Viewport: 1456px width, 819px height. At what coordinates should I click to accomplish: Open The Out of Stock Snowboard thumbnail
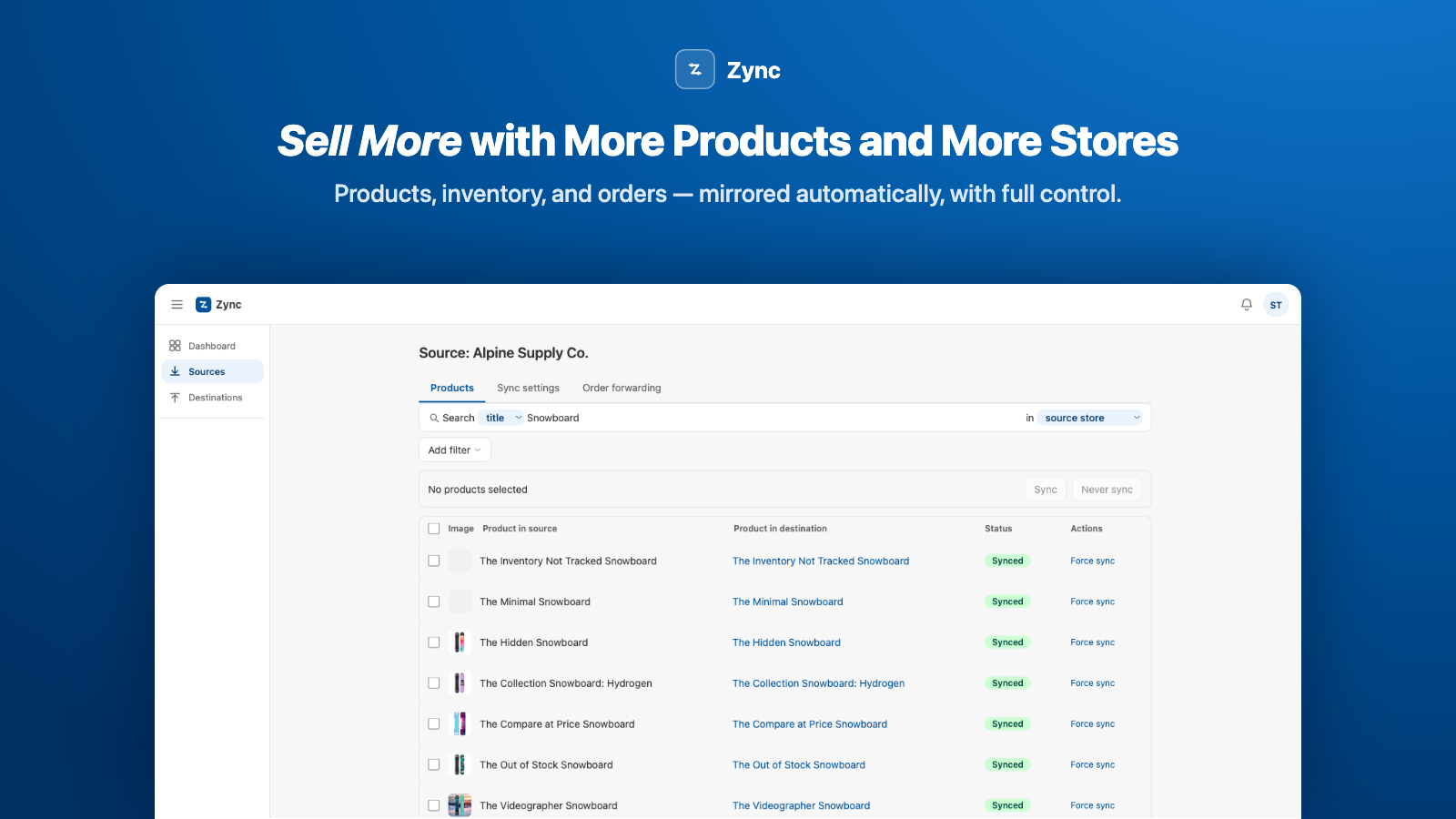tap(460, 765)
